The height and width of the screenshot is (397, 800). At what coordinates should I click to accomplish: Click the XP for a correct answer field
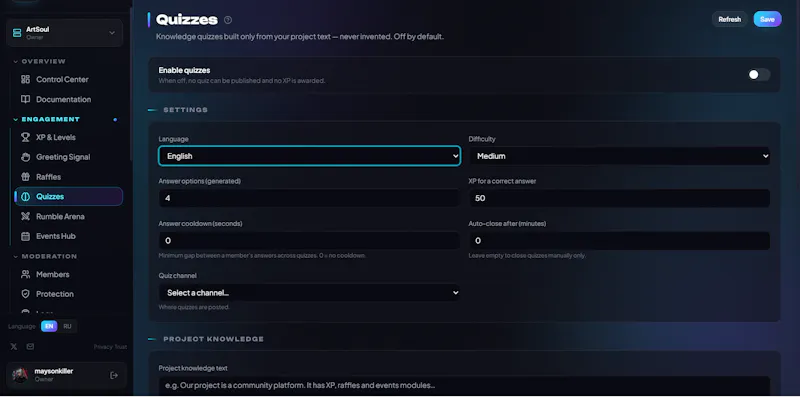(x=619, y=198)
